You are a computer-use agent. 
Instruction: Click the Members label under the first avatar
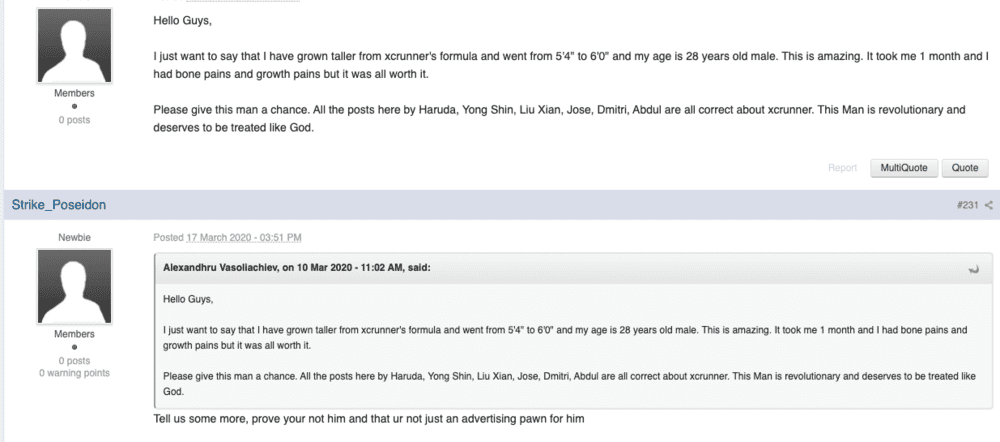pos(75,93)
